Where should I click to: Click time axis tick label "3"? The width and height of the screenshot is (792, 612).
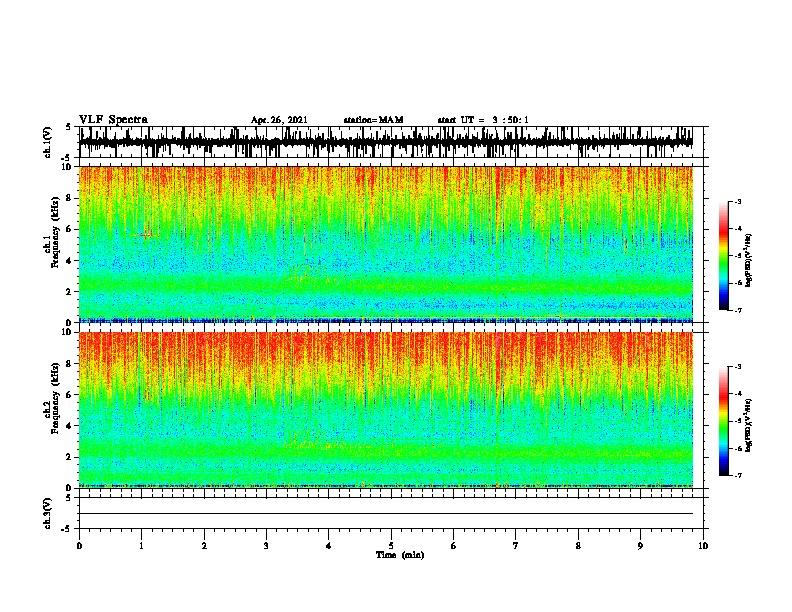pyautogui.click(x=266, y=546)
